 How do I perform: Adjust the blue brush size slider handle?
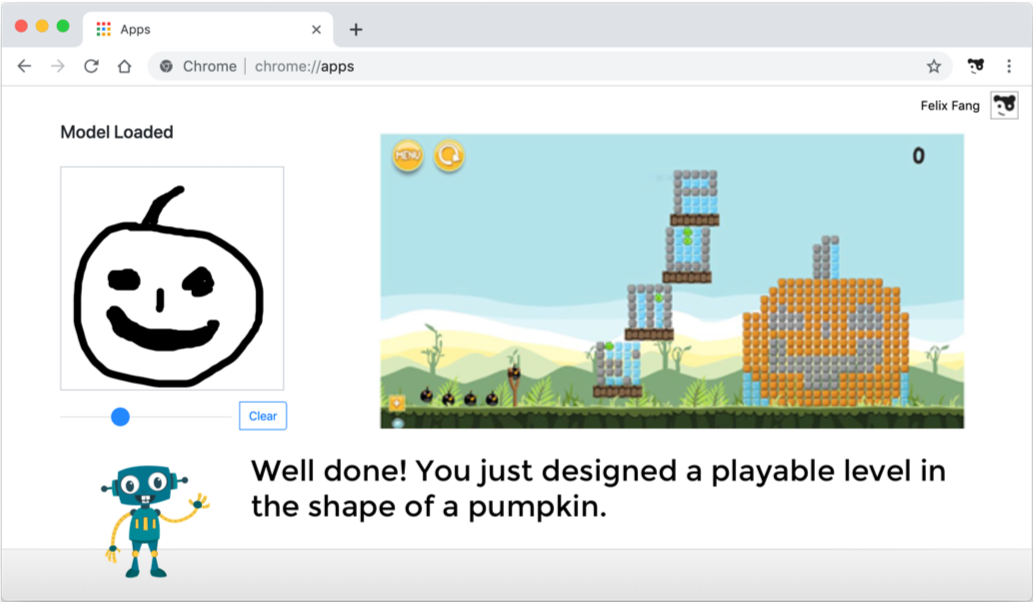pos(120,416)
